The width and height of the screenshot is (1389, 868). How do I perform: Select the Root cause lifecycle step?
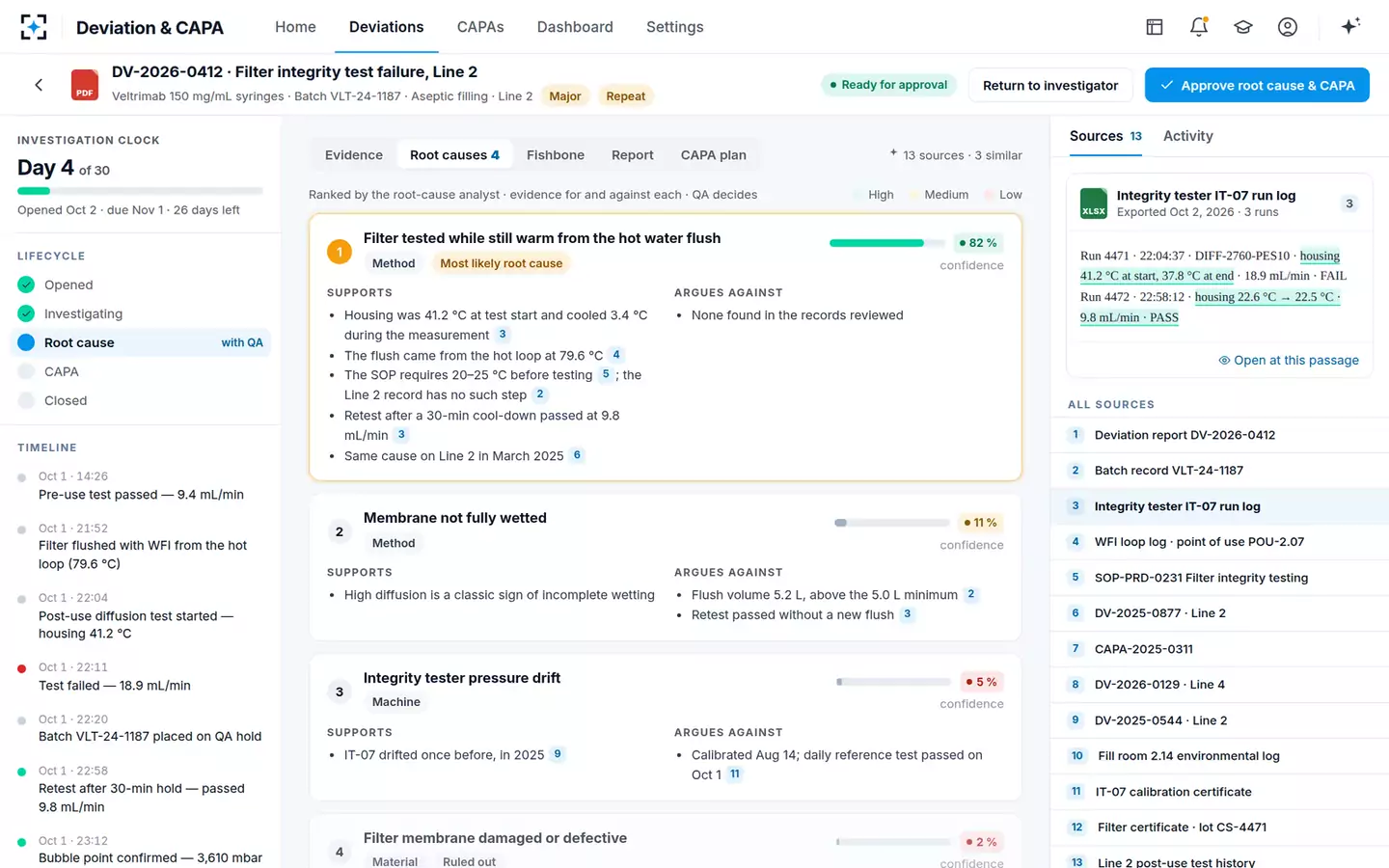click(140, 342)
